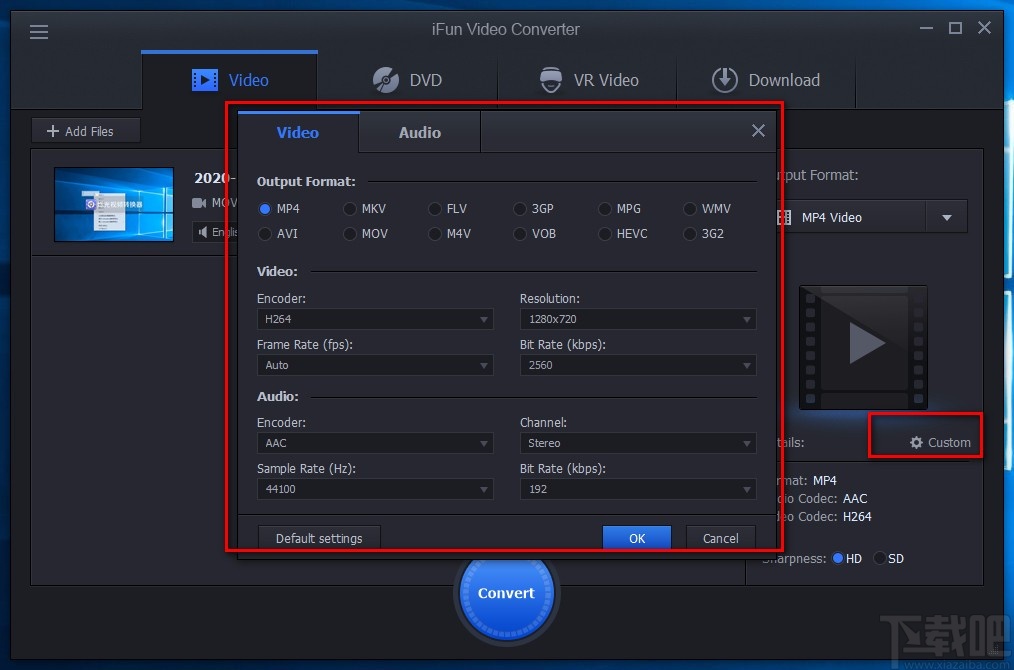This screenshot has width=1014, height=670.
Task: Open audio Encoder AAC dropdown
Action: [x=375, y=443]
